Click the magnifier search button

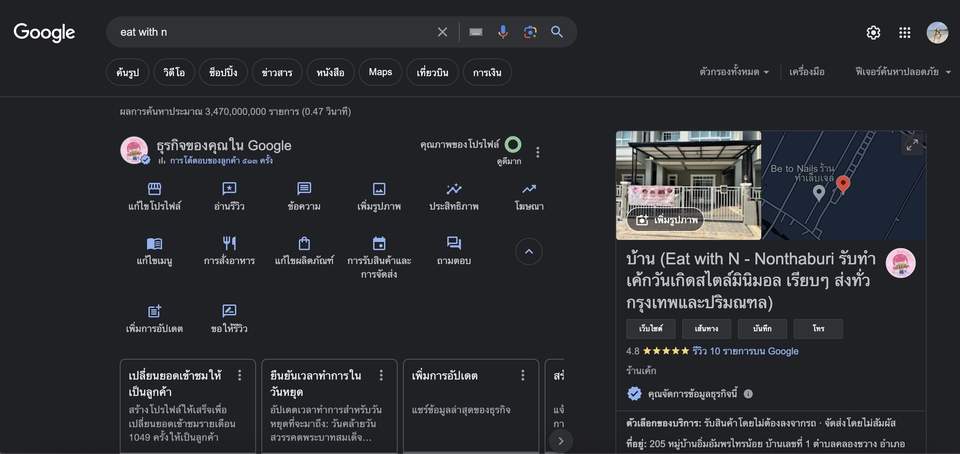click(557, 32)
